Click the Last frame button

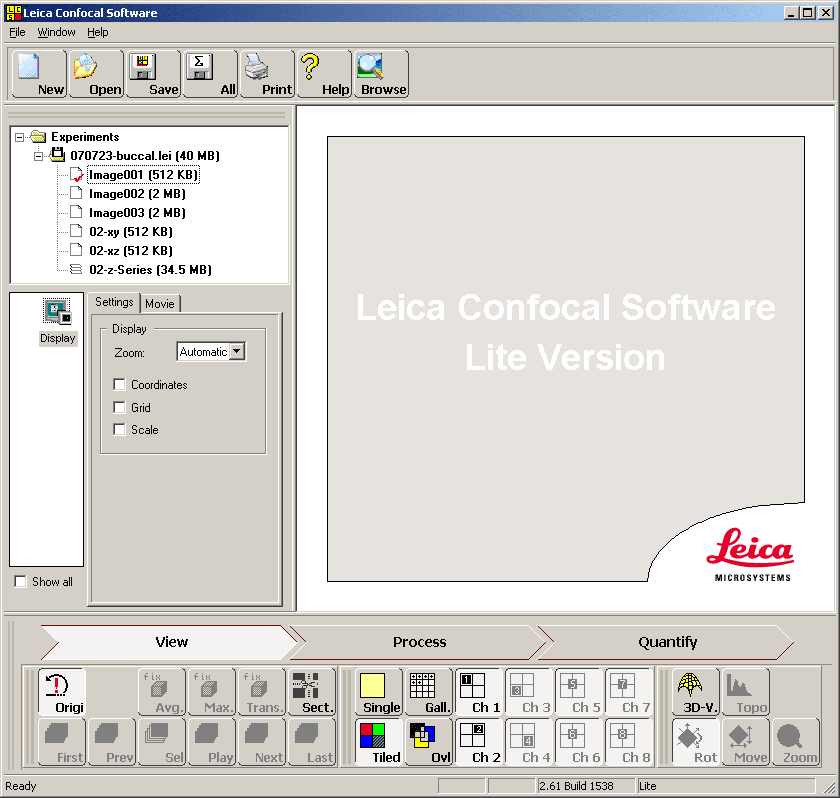pyautogui.click(x=312, y=742)
